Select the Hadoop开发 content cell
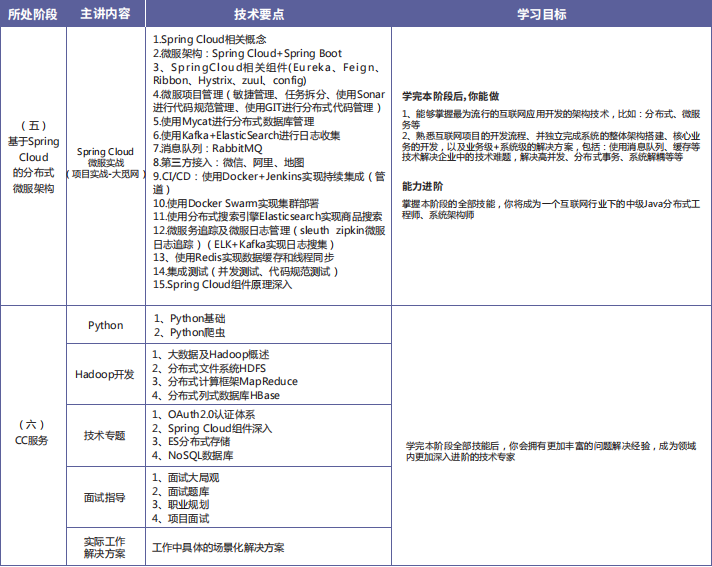The image size is (712, 567). point(105,374)
